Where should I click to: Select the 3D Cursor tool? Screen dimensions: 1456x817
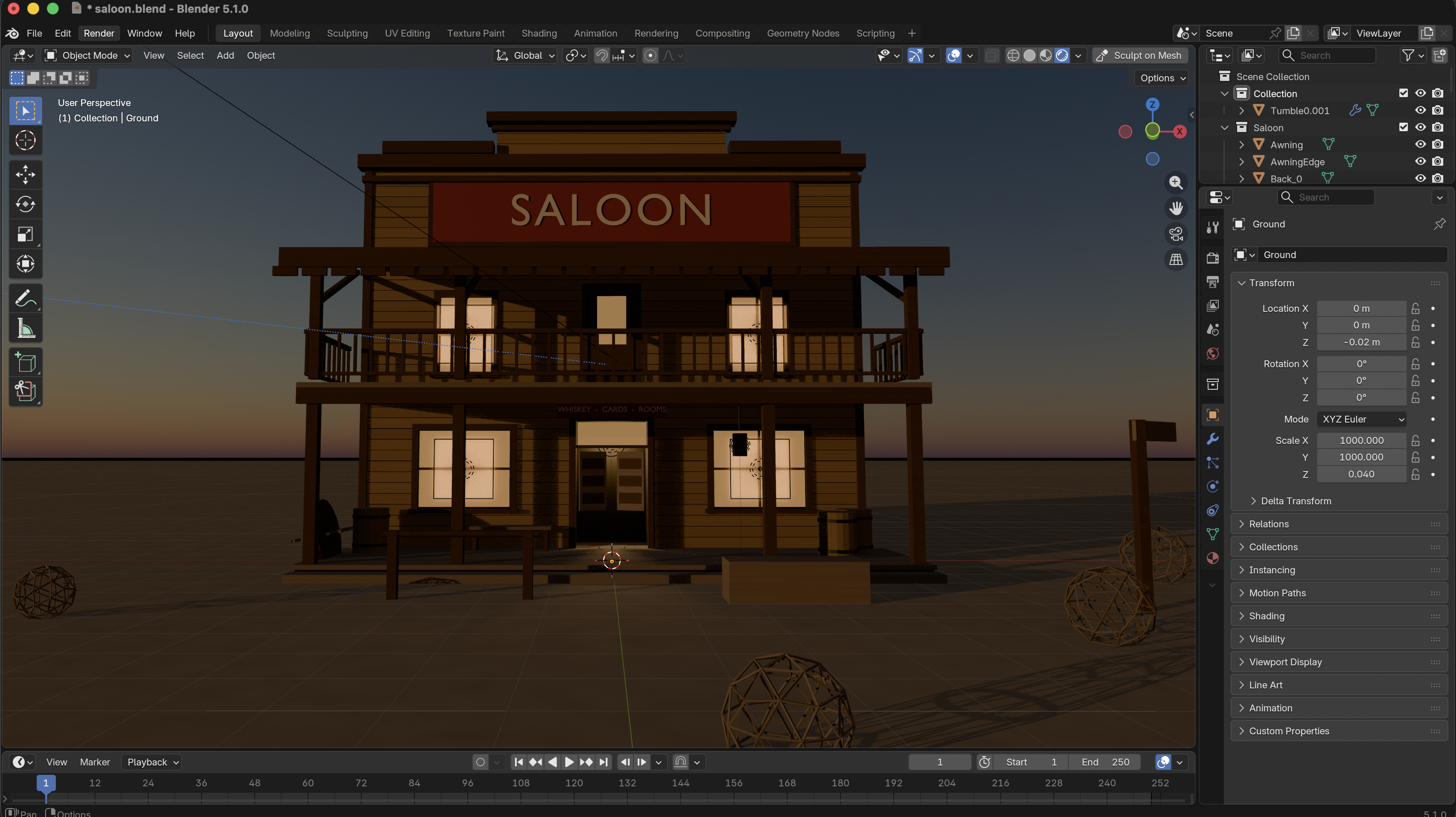click(25, 140)
